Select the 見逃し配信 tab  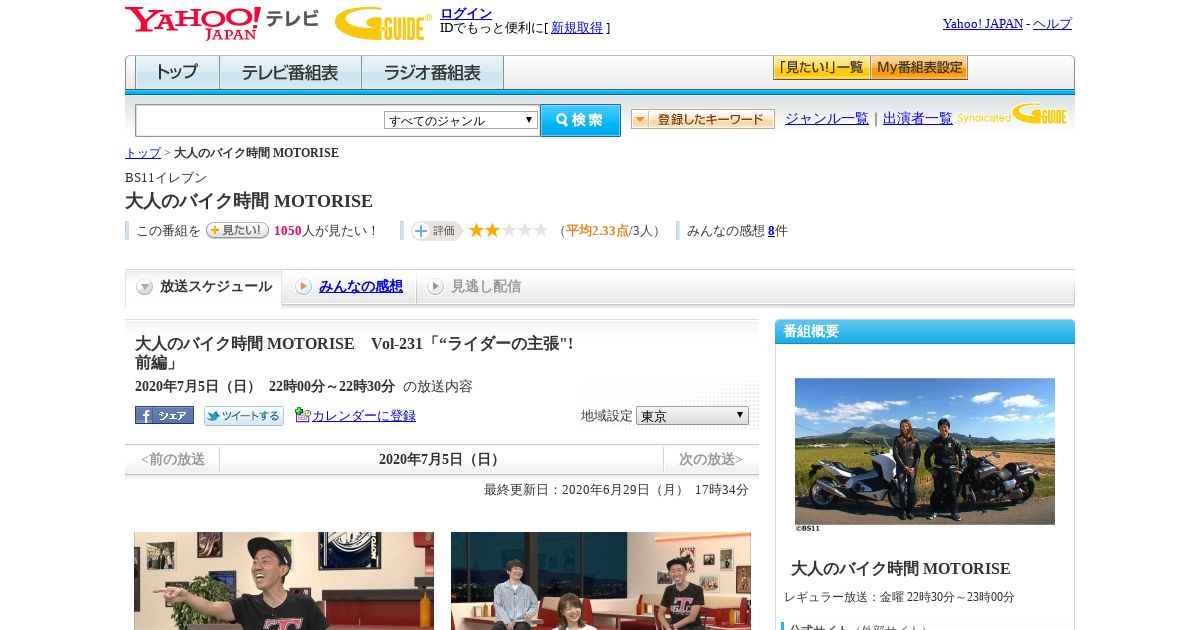click(474, 287)
